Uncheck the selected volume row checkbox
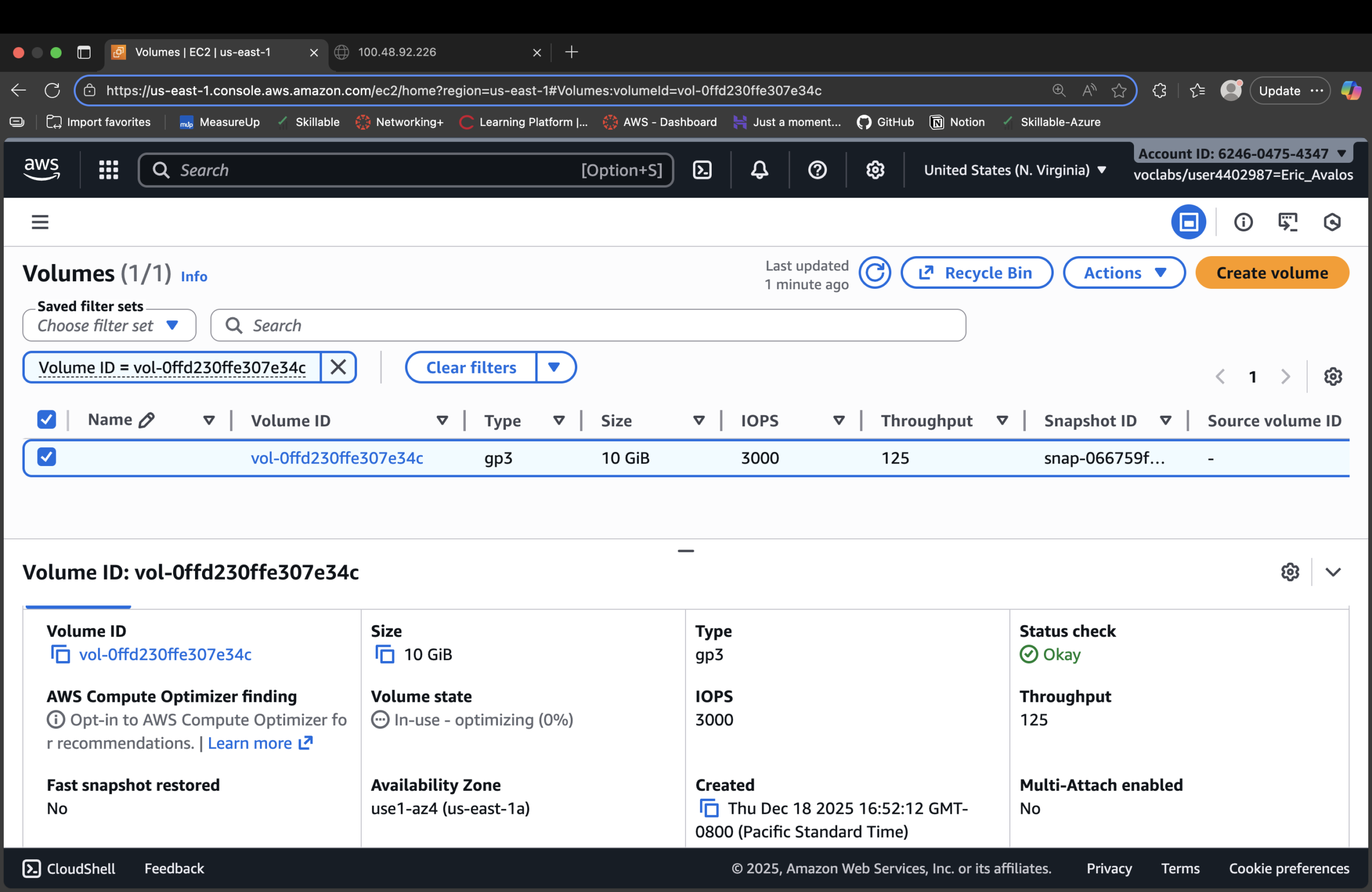This screenshot has width=1372, height=892. point(47,456)
